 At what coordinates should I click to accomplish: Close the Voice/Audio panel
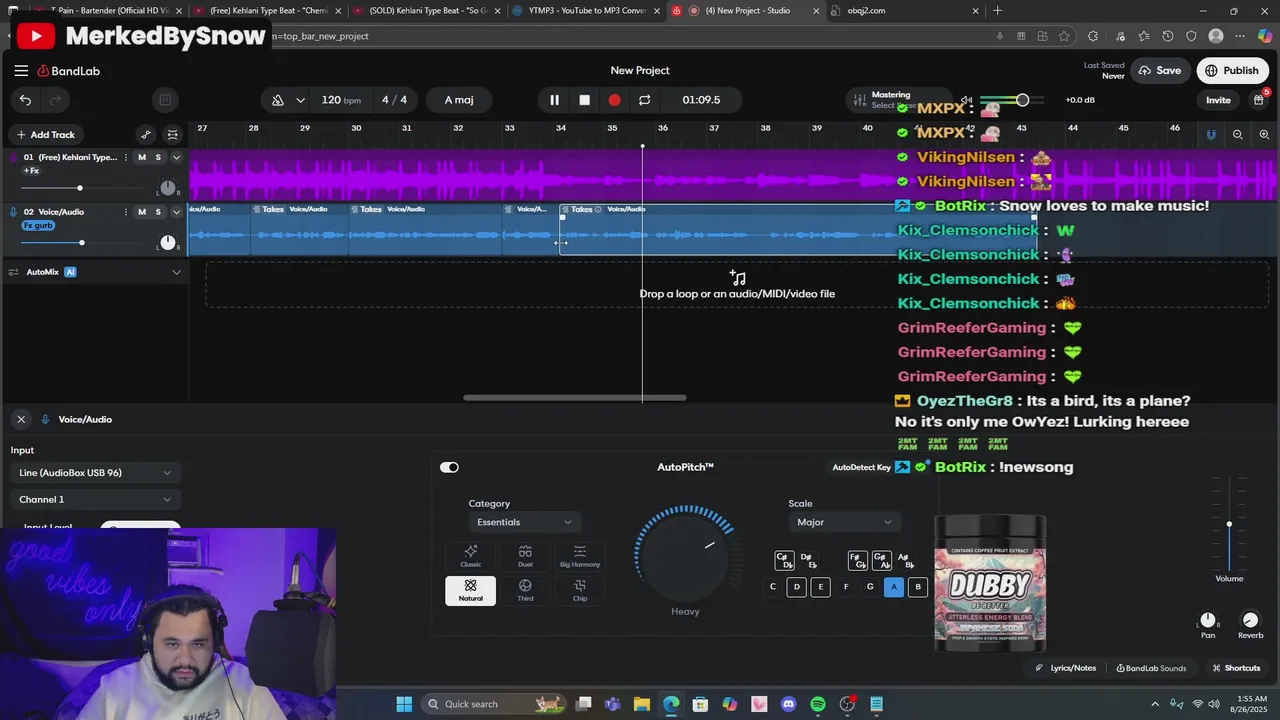tap(21, 419)
